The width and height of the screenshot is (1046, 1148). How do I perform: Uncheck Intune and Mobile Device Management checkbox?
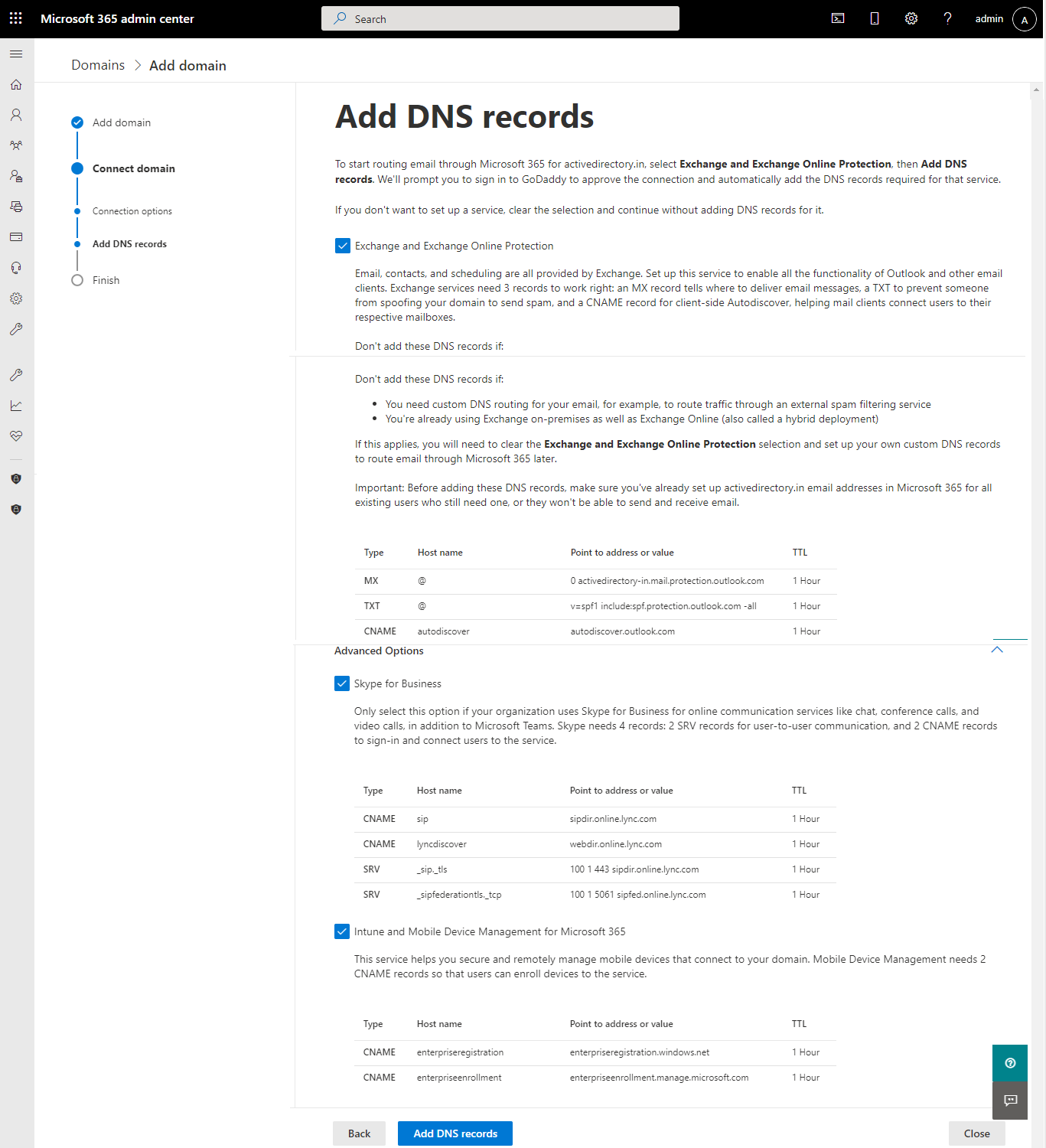point(342,931)
